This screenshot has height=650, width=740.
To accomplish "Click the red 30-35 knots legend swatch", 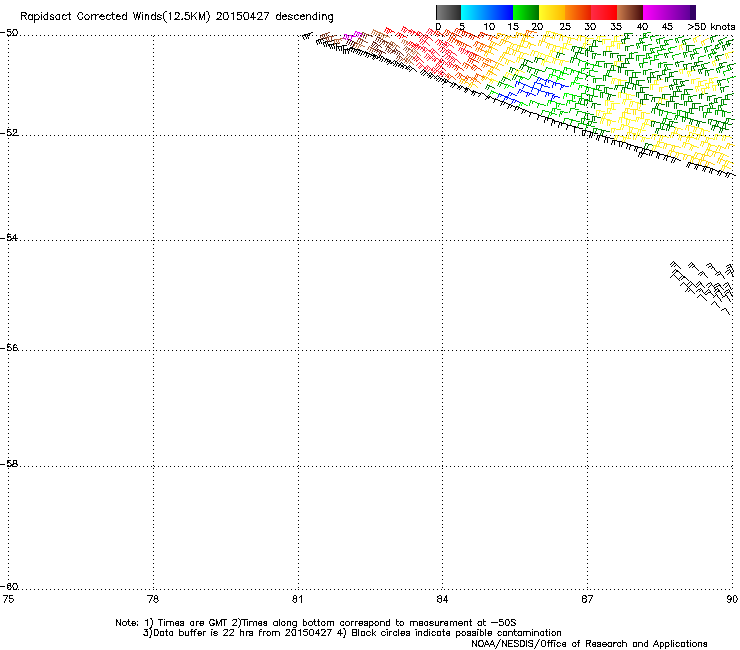I will point(604,12).
